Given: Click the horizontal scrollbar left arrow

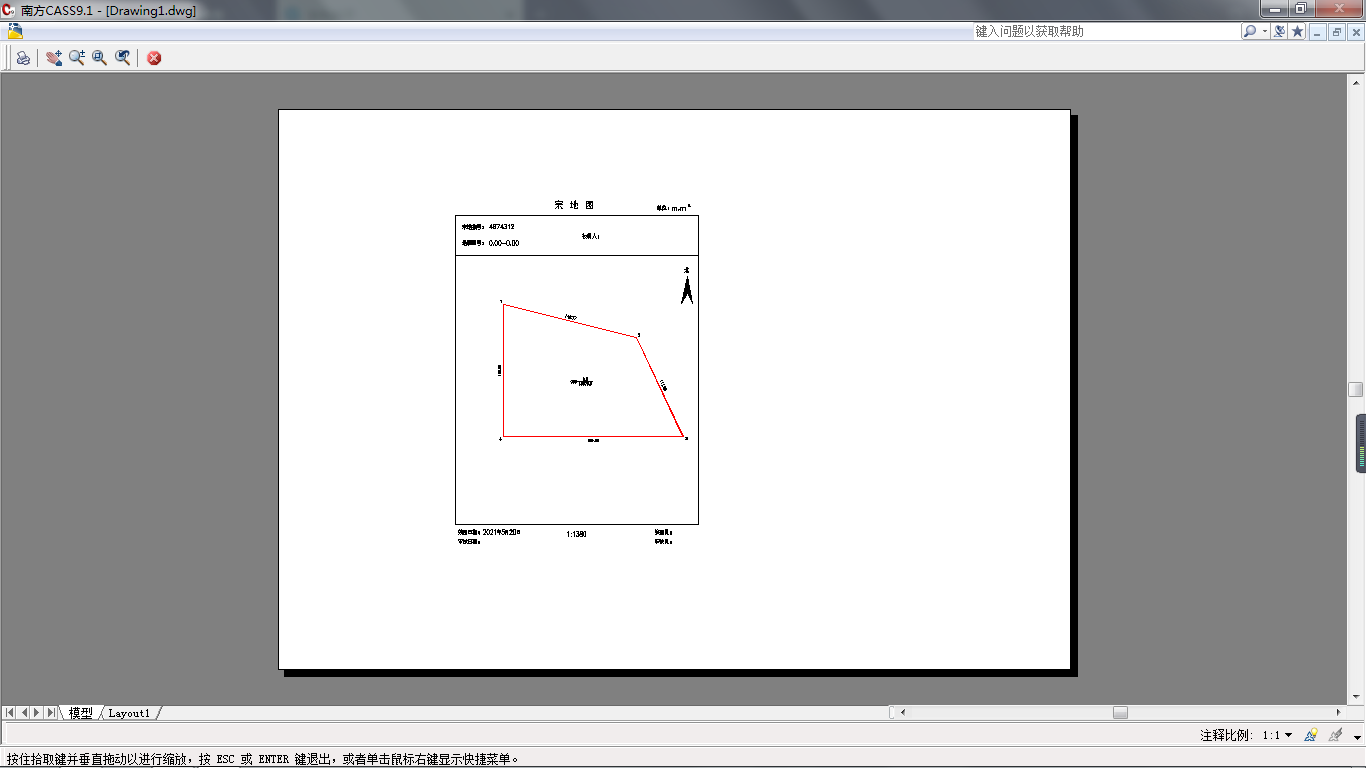Looking at the screenshot, I should [x=903, y=713].
